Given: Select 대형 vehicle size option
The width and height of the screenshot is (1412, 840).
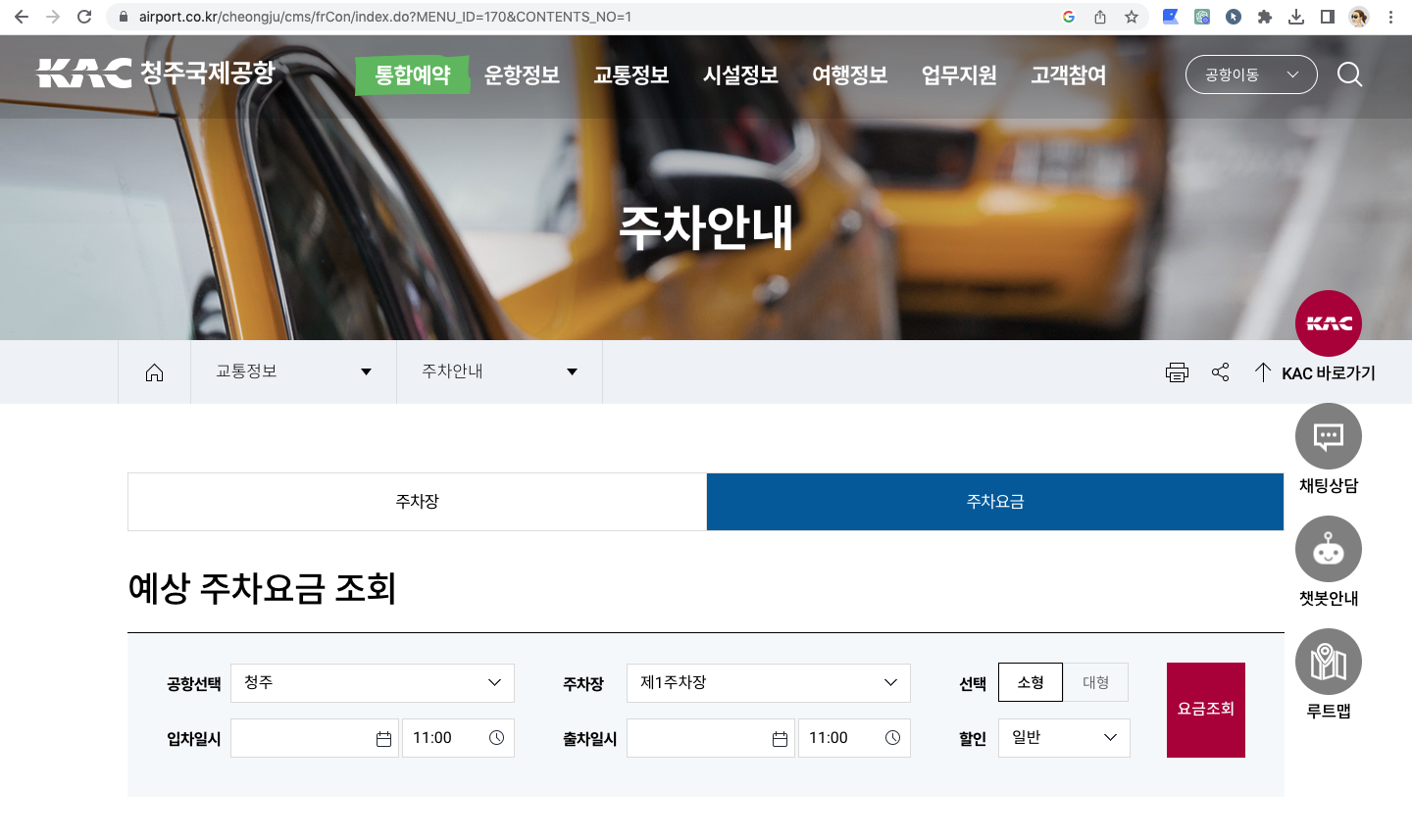Looking at the screenshot, I should [x=1096, y=683].
